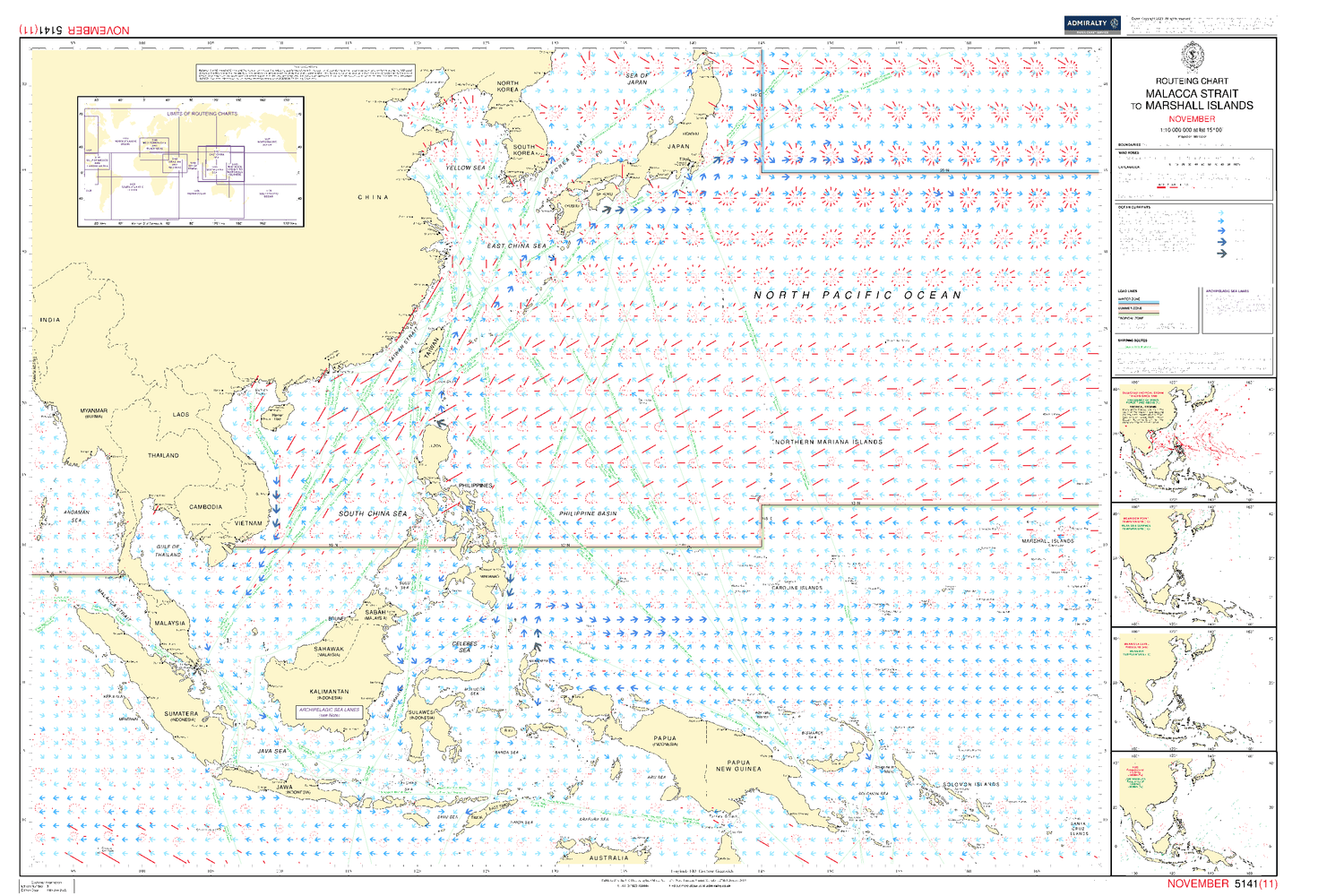Open the bottom inset map on the right

[x=1193, y=814]
